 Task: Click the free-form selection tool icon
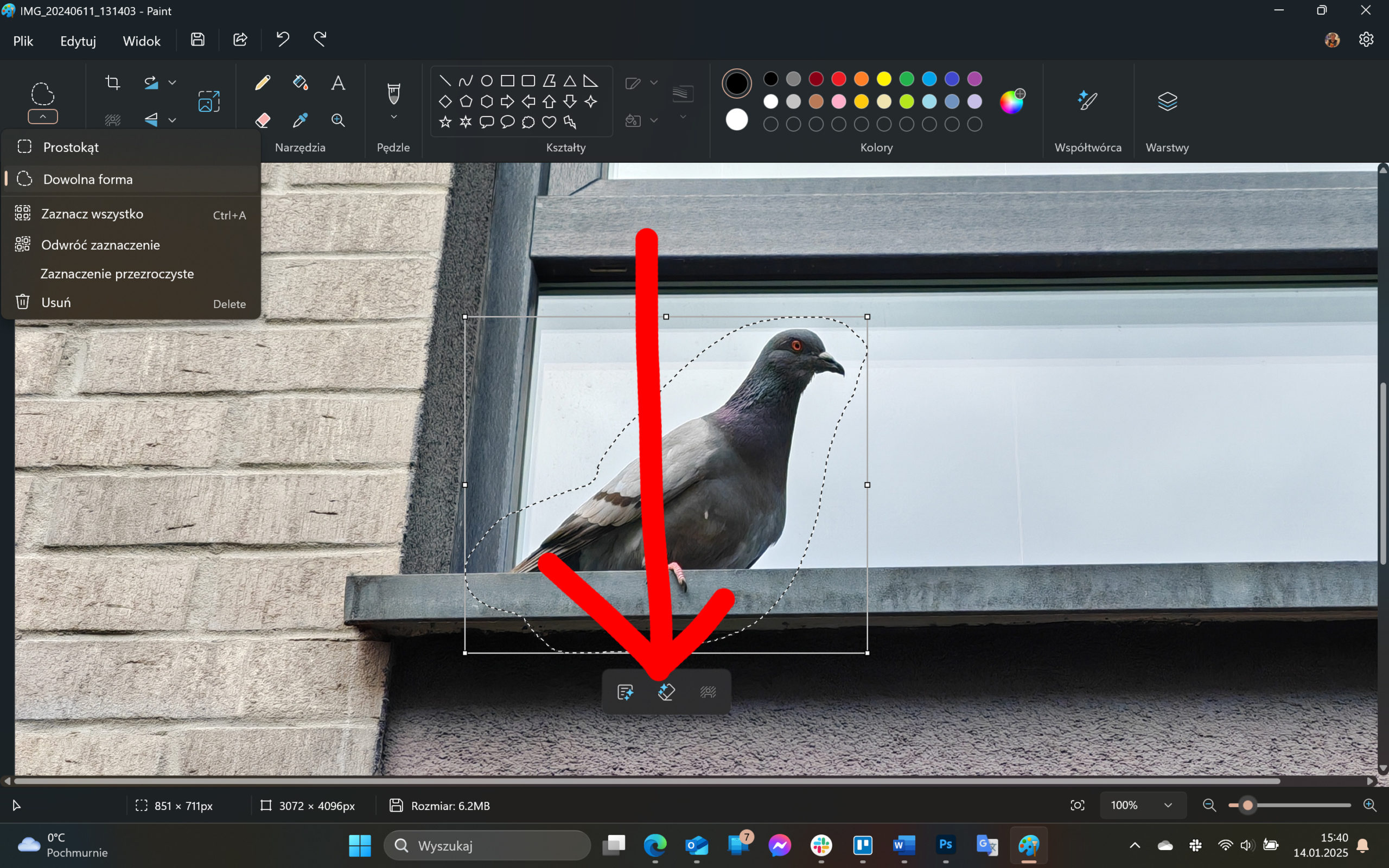point(42,94)
